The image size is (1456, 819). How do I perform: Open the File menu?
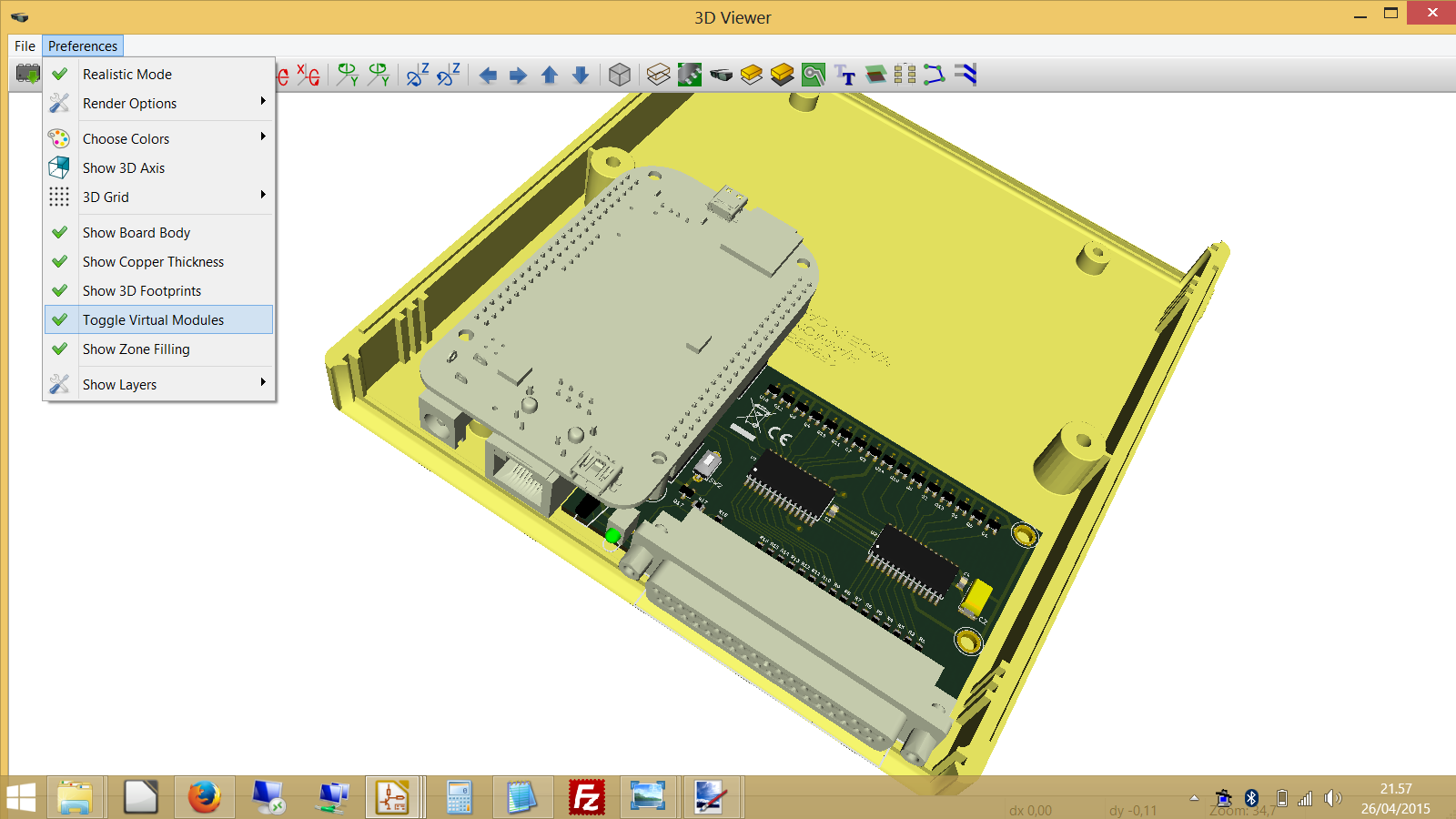[25, 46]
